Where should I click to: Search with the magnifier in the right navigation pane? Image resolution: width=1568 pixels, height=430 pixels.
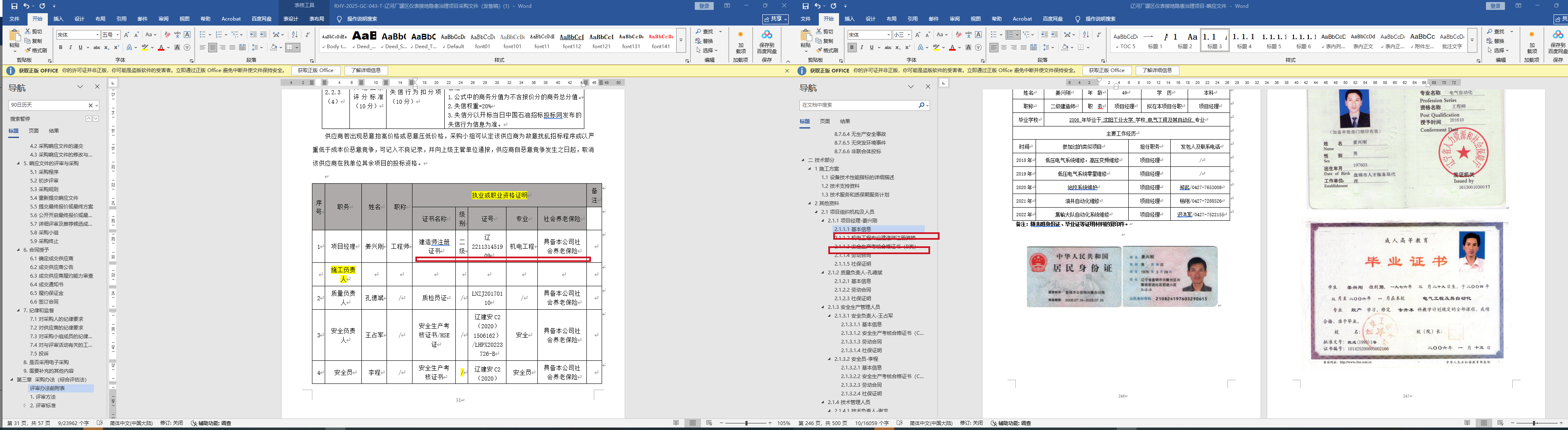click(x=921, y=105)
